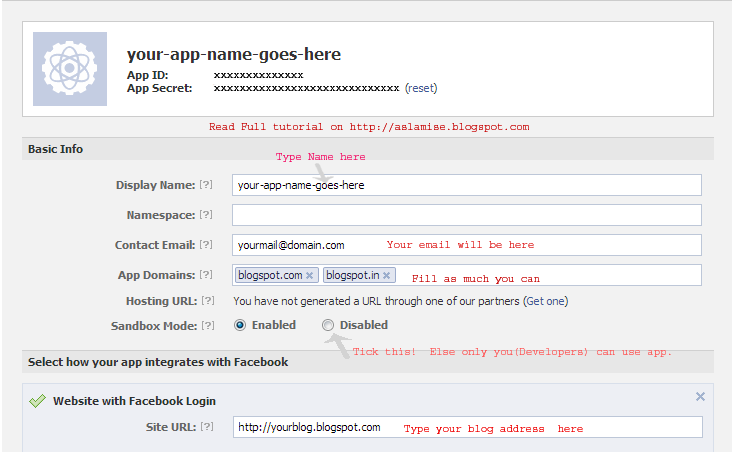Screen dimensions: 732x452
Task: Click the App ID label
Action: [x=148, y=75]
